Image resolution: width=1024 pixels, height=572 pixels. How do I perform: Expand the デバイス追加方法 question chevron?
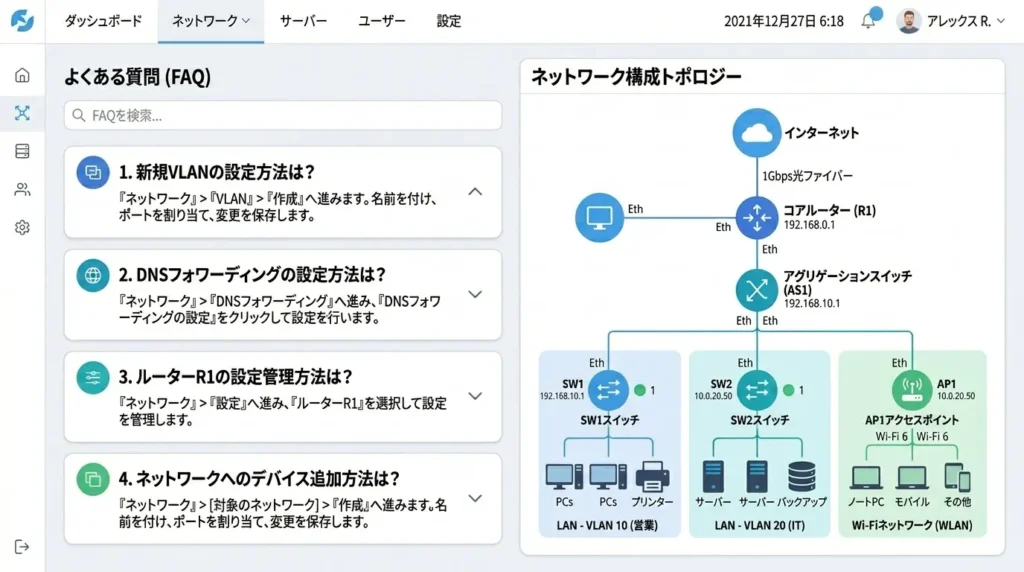(475, 498)
